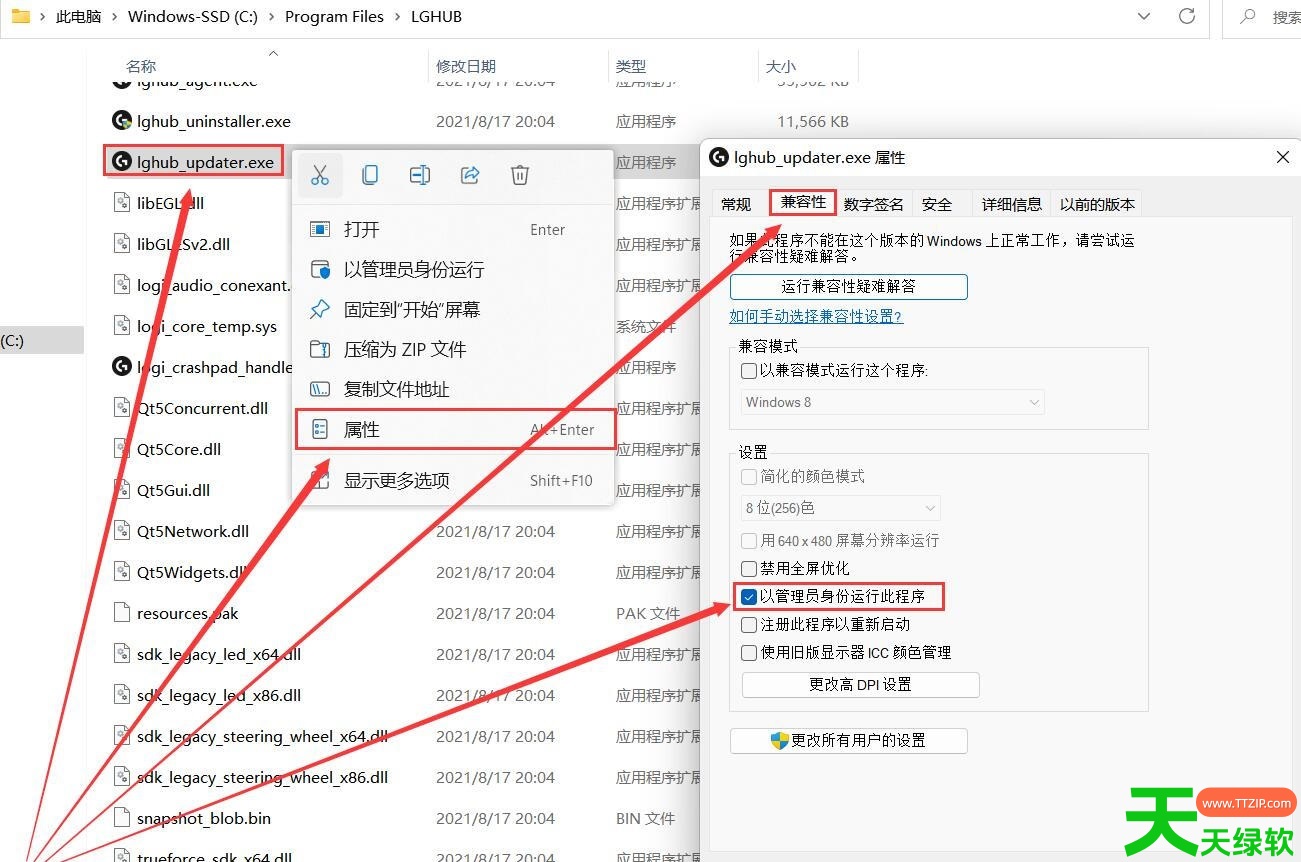This screenshot has height=862, width=1301.
Task: Click the Properties icon beside 属性
Action: pyautogui.click(x=320, y=430)
